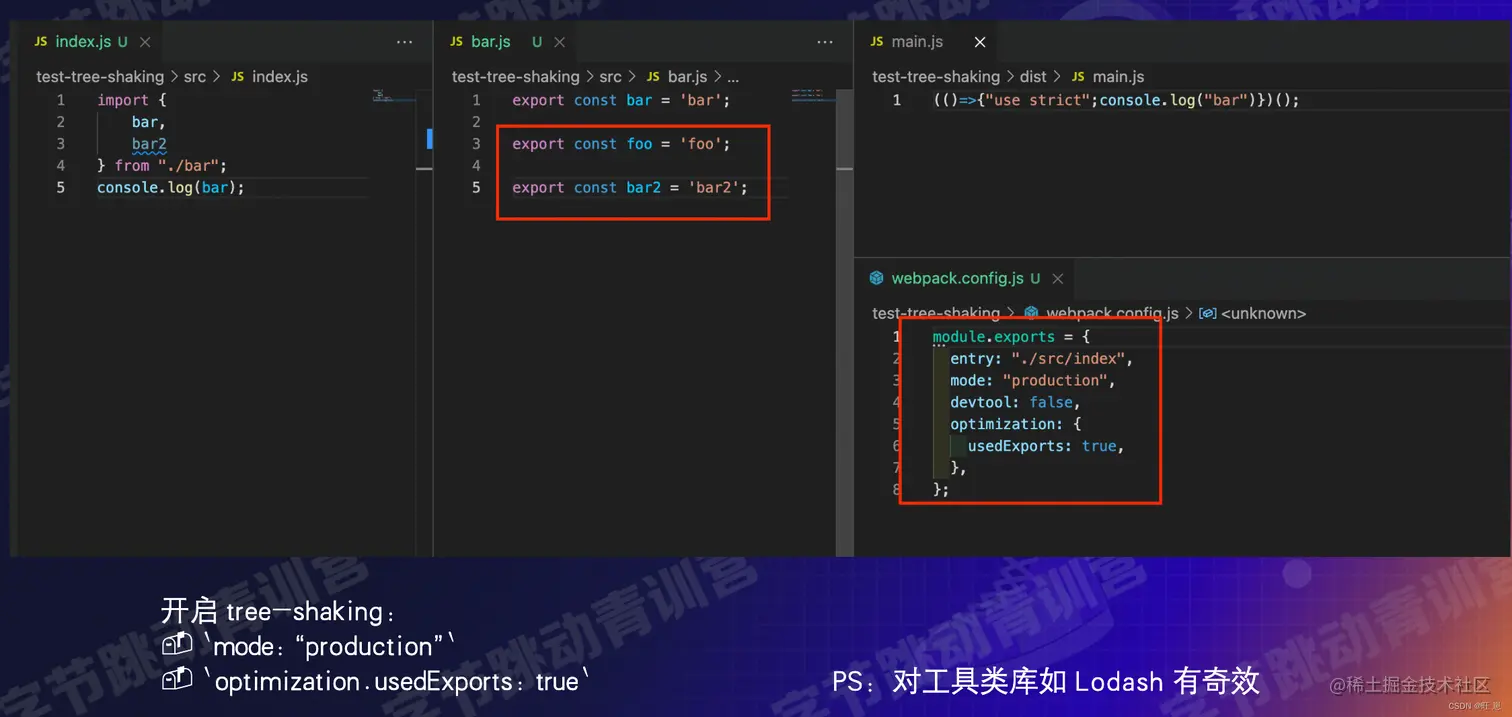Click the index.js minimap preview

(393, 96)
